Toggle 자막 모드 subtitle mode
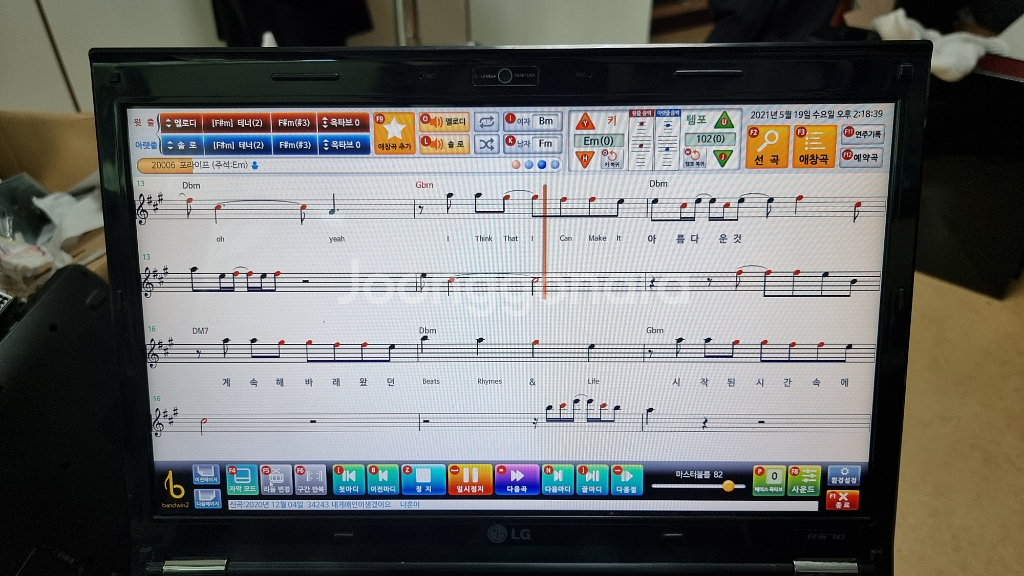 click(242, 480)
